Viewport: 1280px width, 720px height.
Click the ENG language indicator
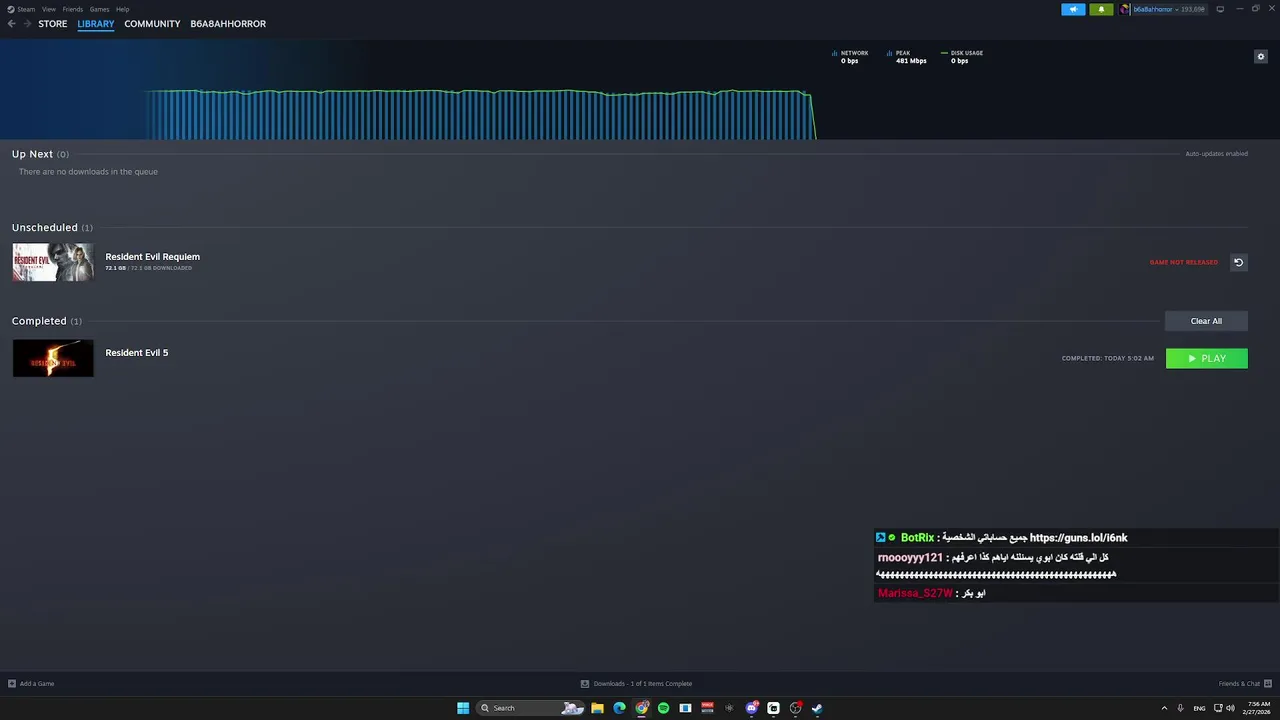[x=1199, y=708]
